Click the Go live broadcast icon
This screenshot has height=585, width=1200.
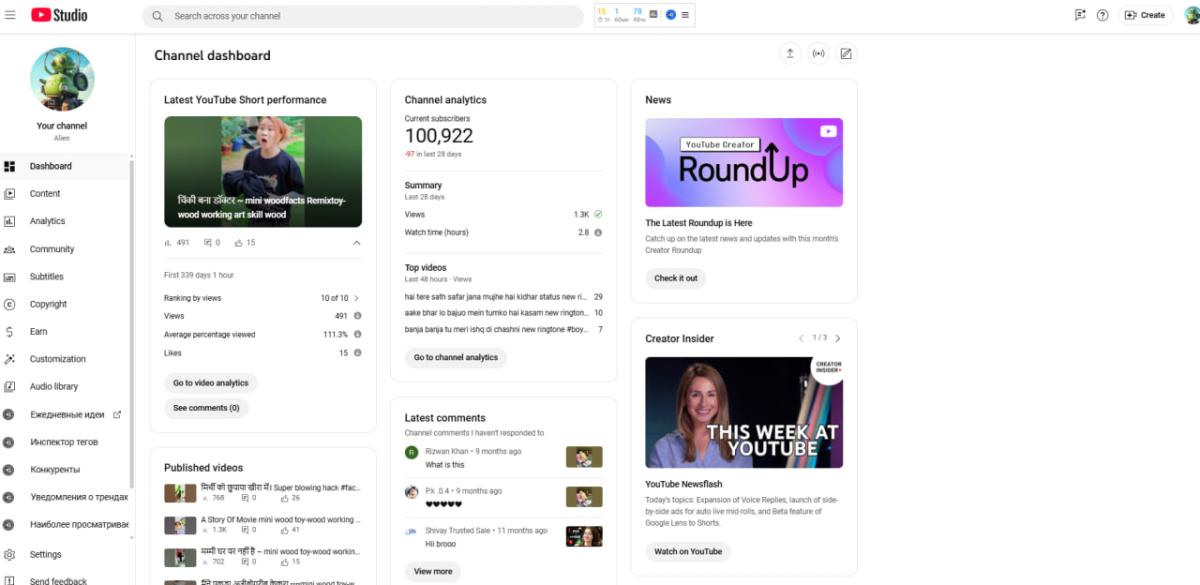point(818,54)
